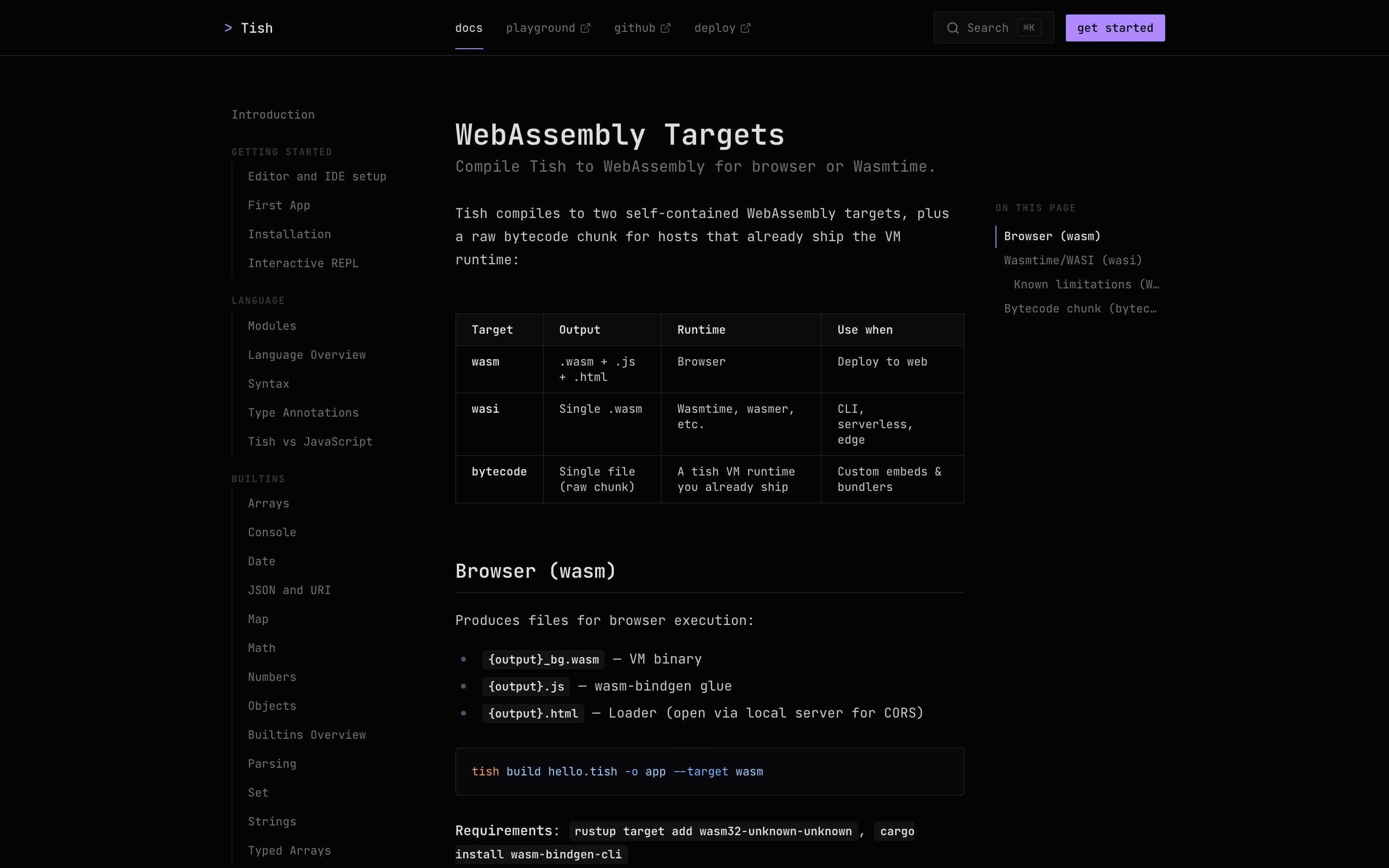
Task: Click the {output}_bg.wasm inline code
Action: pyautogui.click(x=543, y=660)
